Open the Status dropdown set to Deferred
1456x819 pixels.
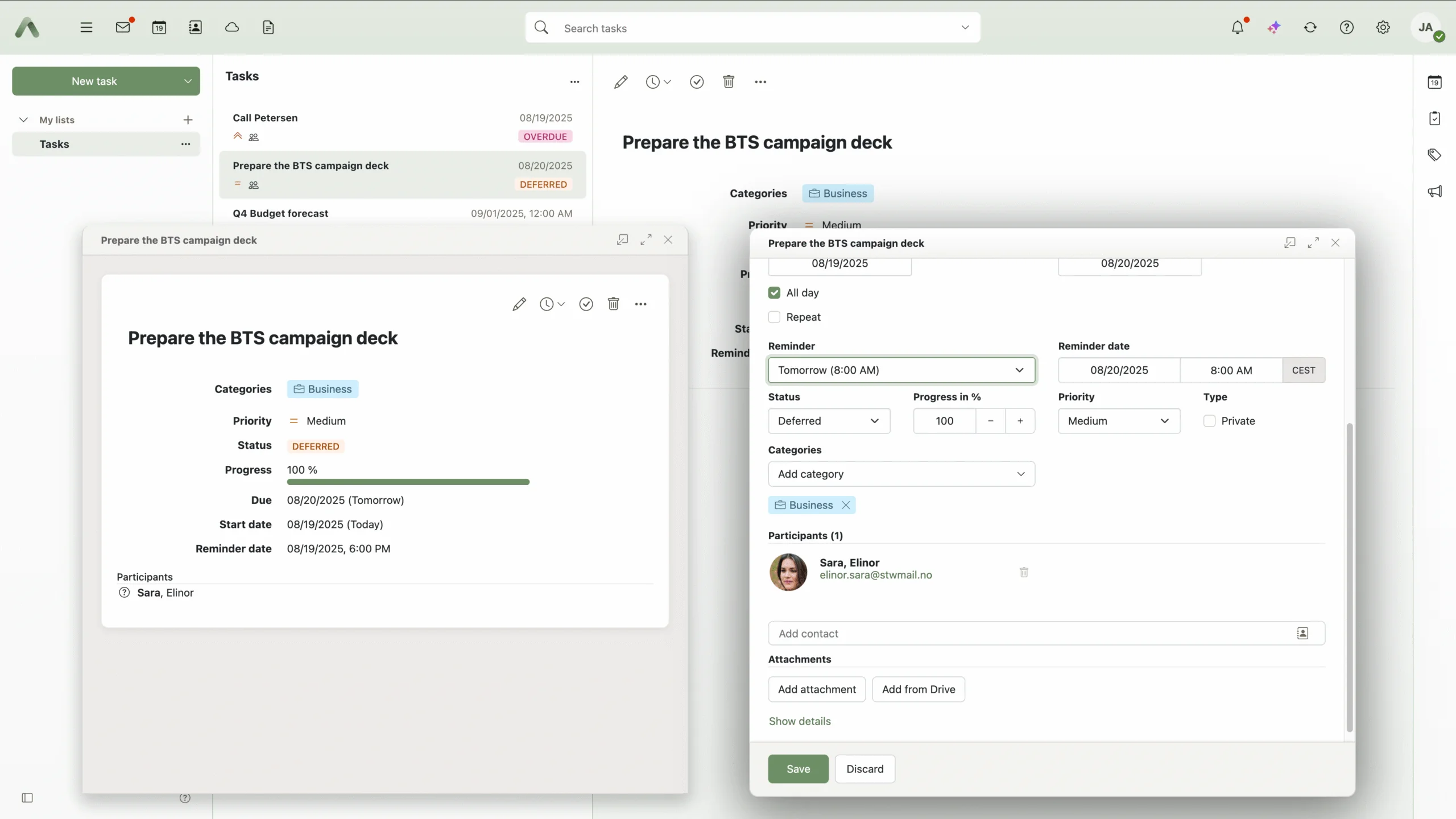[x=829, y=421]
